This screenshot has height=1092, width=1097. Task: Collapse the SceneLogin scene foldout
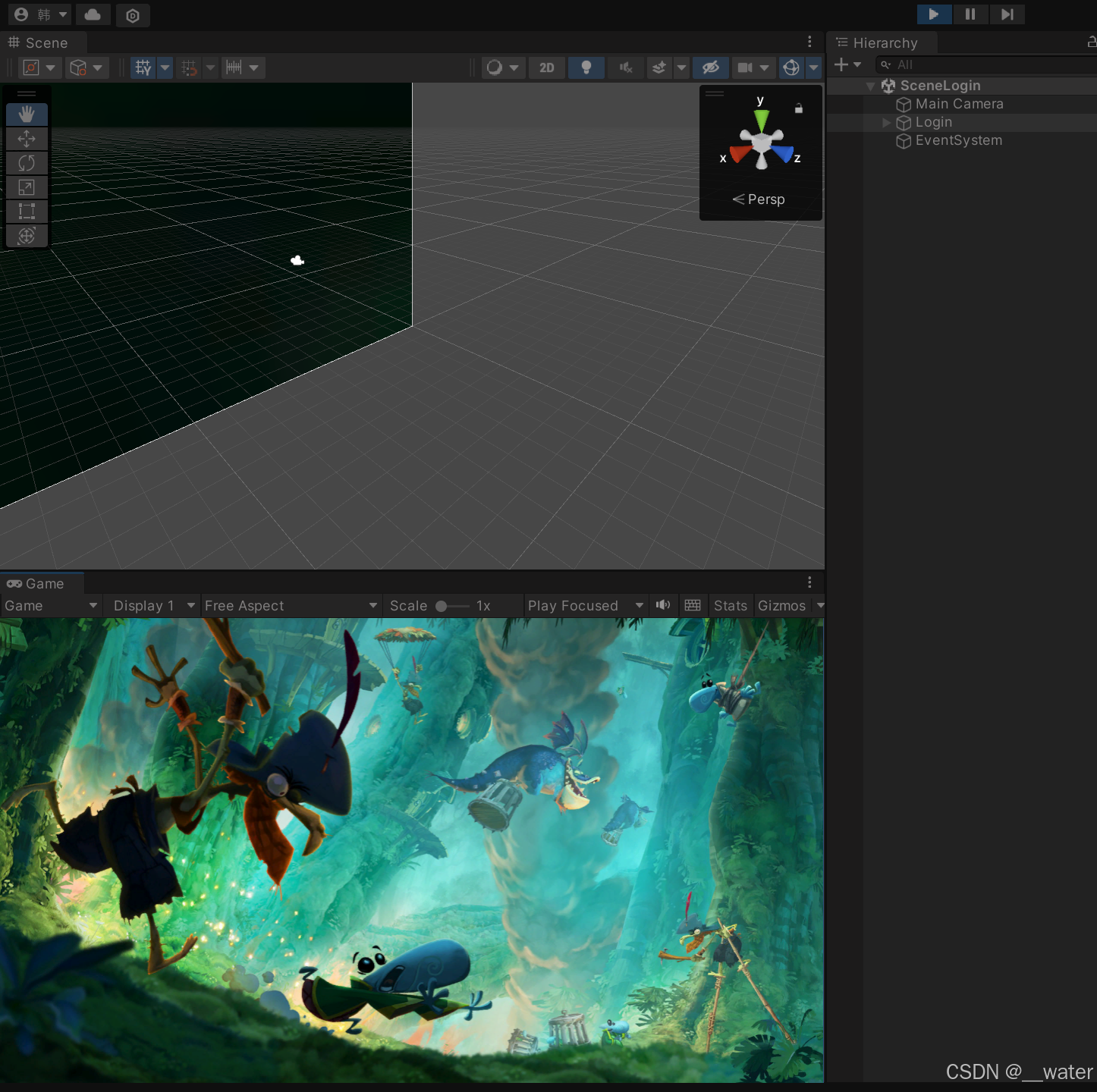871,86
